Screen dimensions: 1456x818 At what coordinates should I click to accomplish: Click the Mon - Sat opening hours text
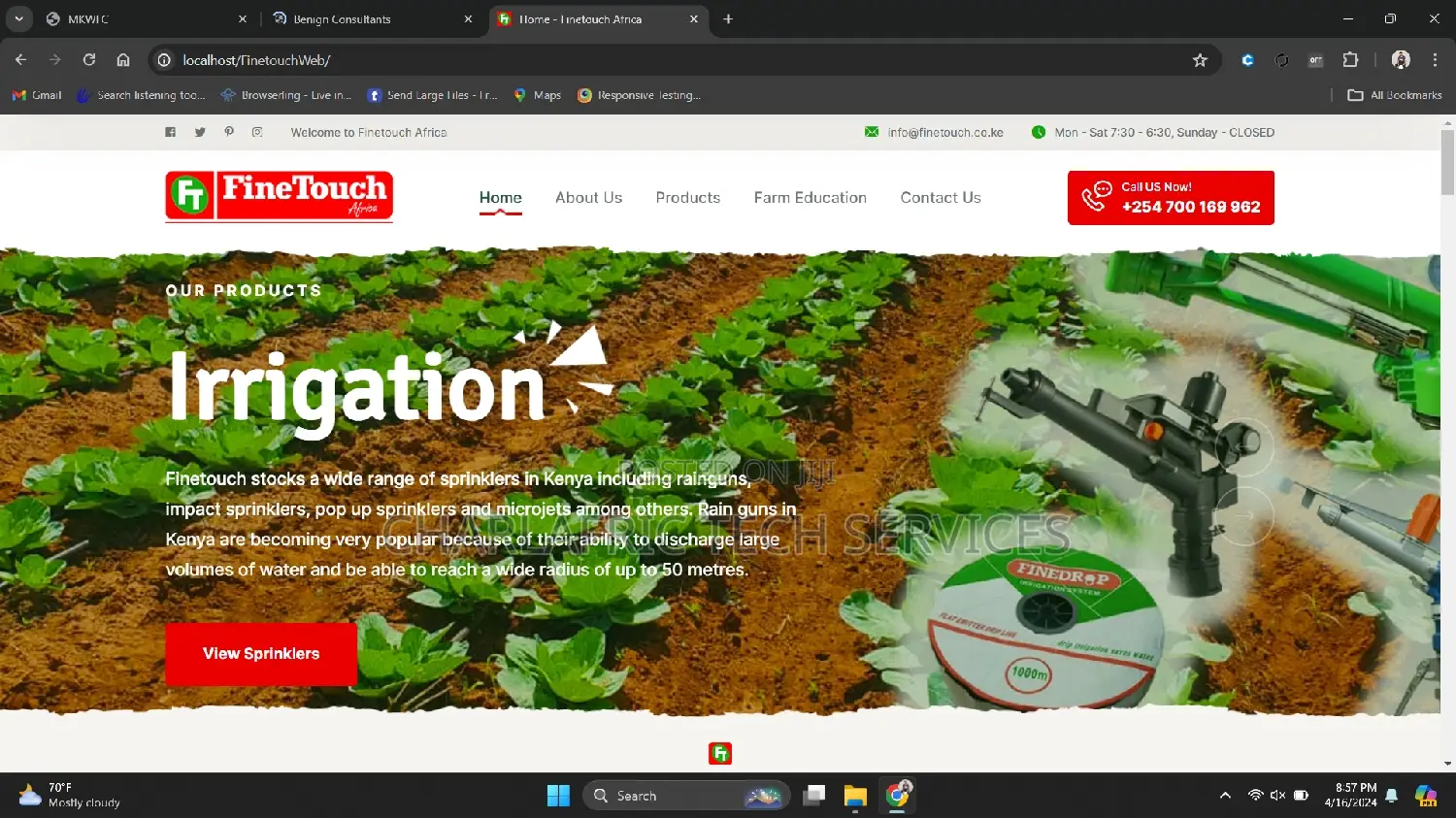click(x=1165, y=133)
